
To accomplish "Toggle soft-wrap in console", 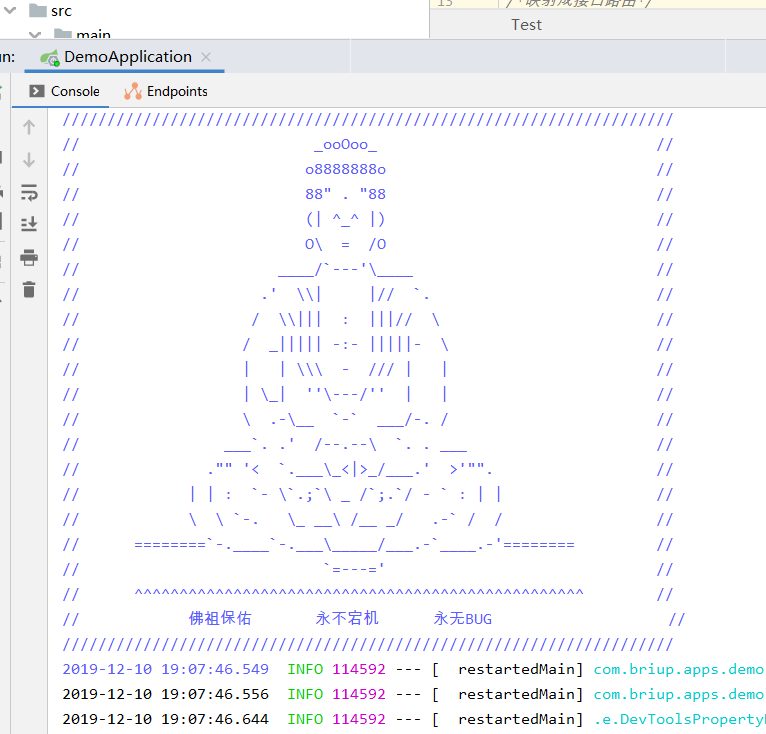I will point(29,193).
